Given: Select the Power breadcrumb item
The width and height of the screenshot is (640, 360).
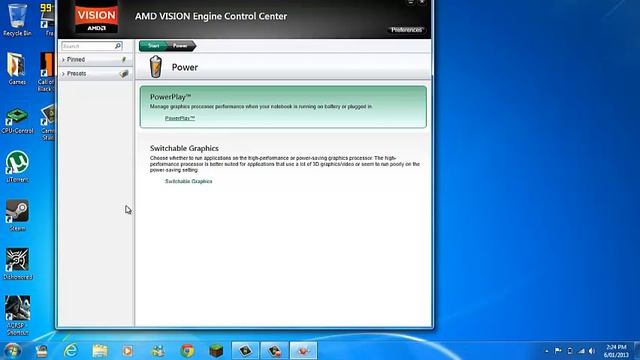Looking at the screenshot, I should point(180,46).
